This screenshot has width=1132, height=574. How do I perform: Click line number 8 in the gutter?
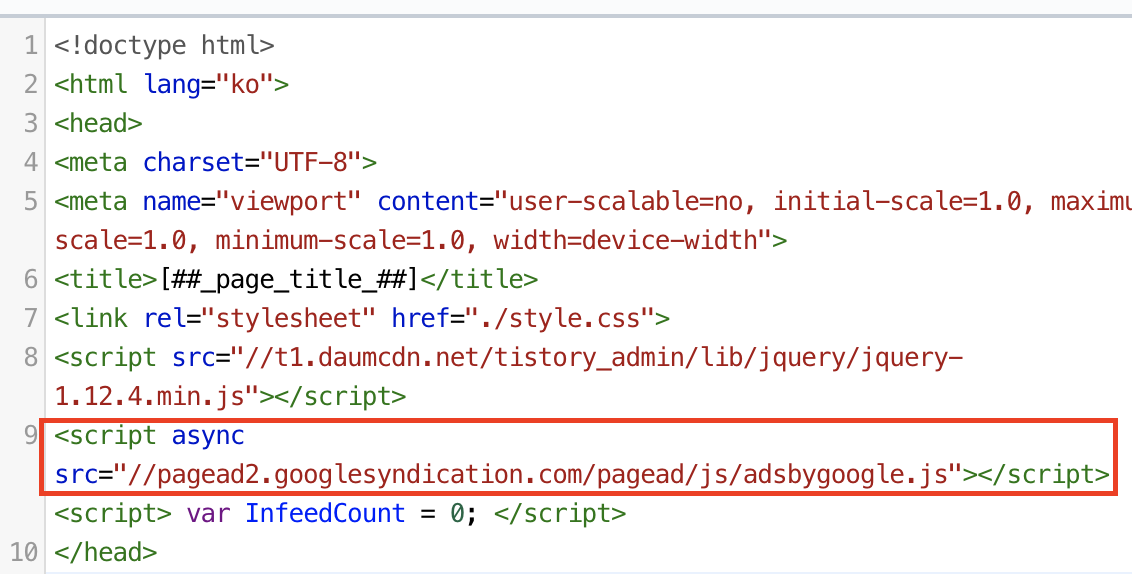[30, 357]
